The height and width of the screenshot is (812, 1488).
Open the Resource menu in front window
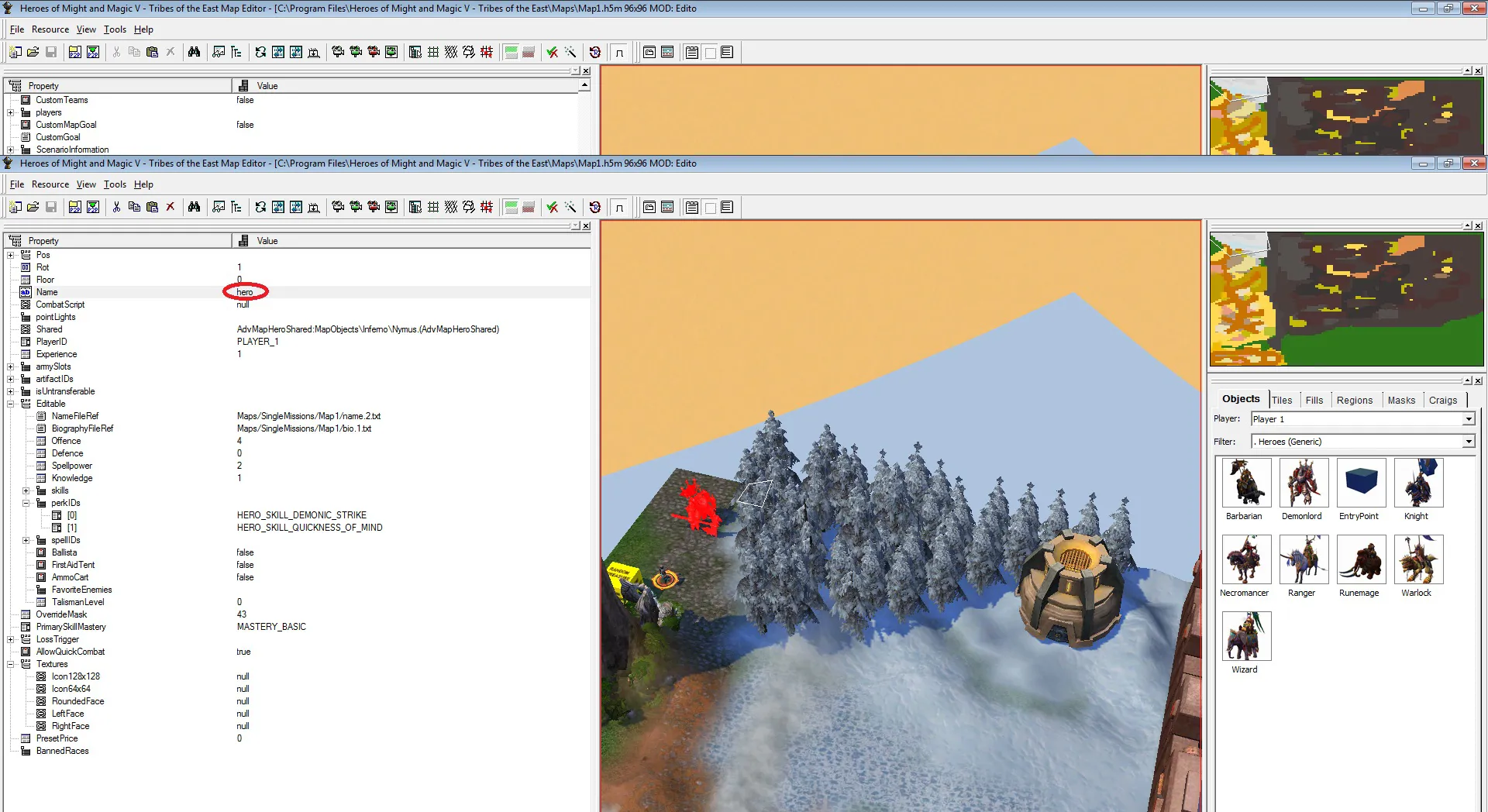point(50,184)
